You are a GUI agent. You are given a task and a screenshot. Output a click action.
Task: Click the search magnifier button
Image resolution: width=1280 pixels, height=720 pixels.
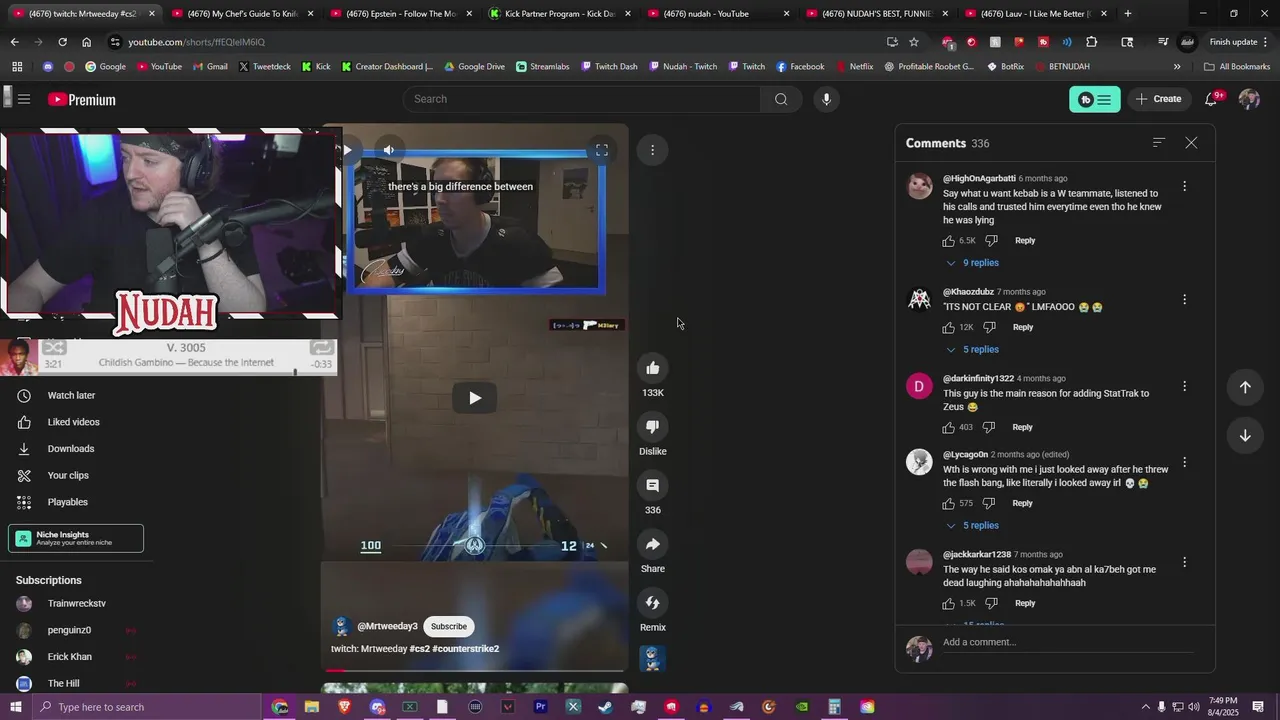click(x=781, y=99)
